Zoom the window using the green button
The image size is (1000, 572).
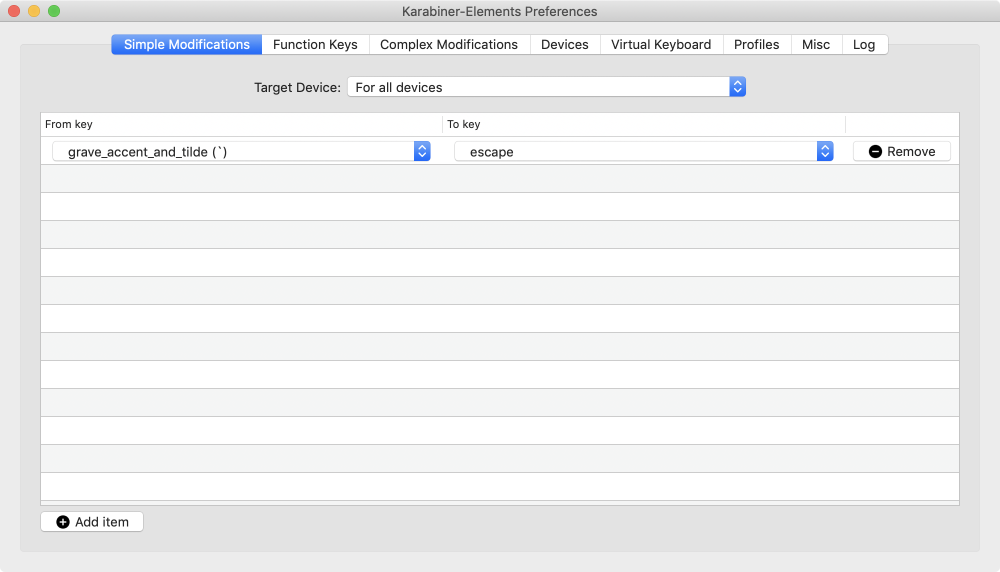point(54,11)
